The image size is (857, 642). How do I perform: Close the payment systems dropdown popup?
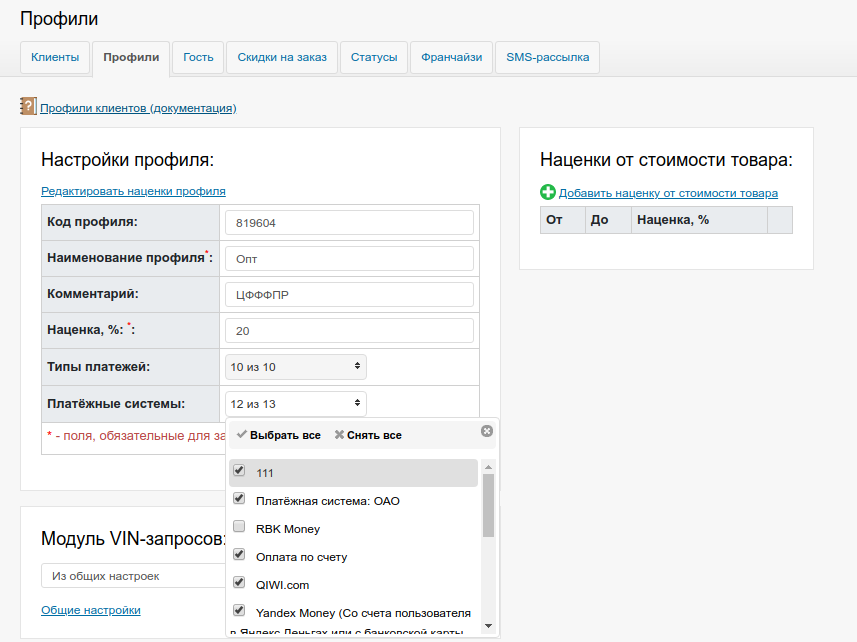[487, 431]
